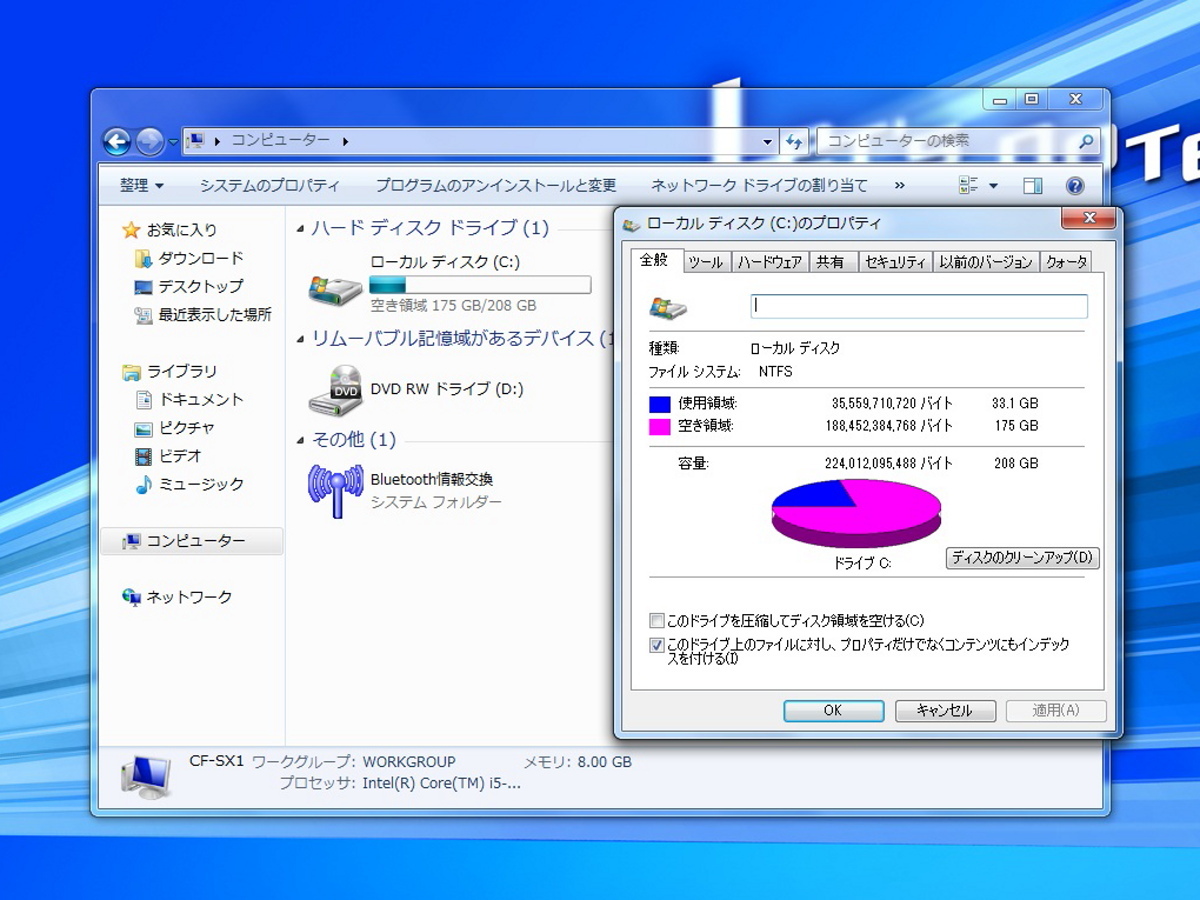
Task: Click the drive icon beside the label field
Action: tap(667, 307)
